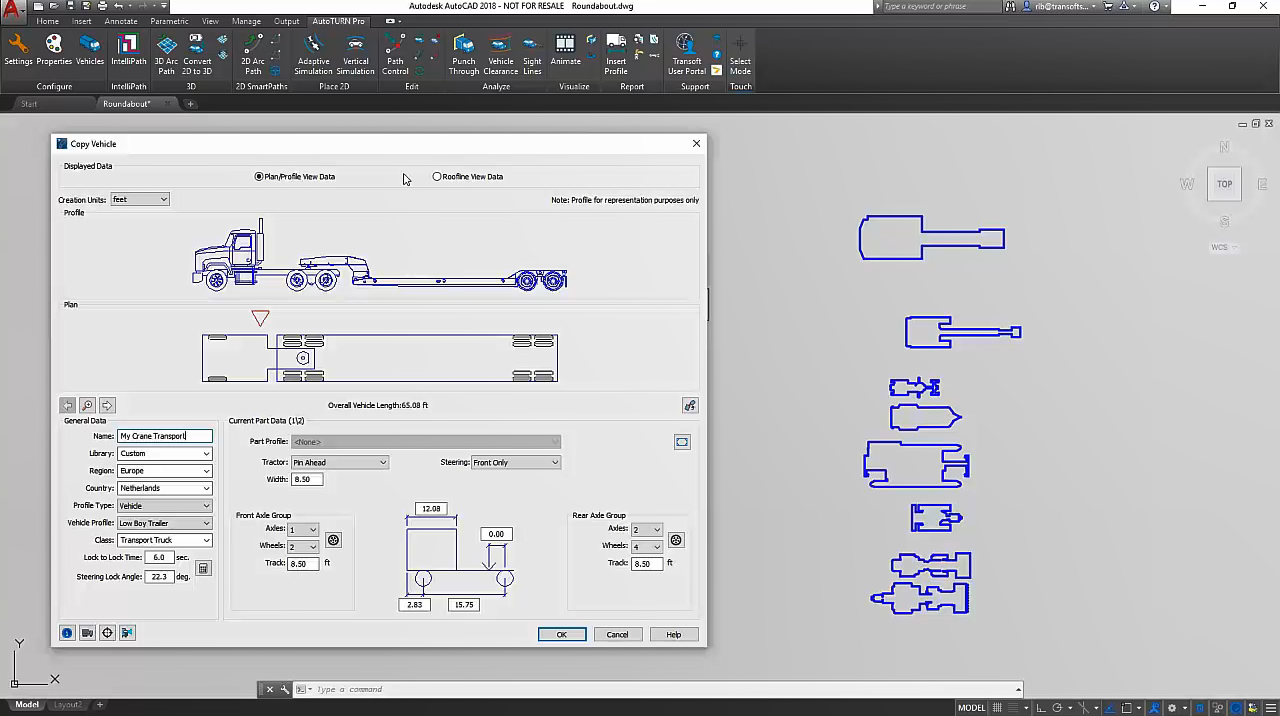Screen dimensions: 1280x716
Task: Click the Help button
Action: (673, 634)
